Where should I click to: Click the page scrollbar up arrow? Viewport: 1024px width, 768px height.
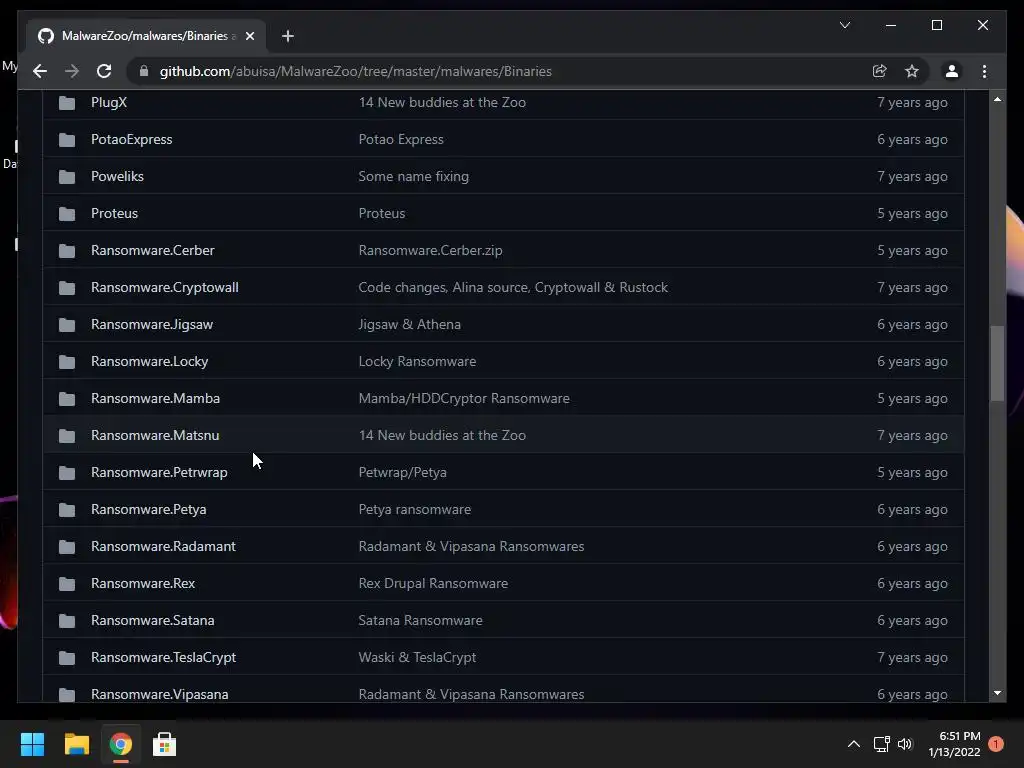click(997, 99)
